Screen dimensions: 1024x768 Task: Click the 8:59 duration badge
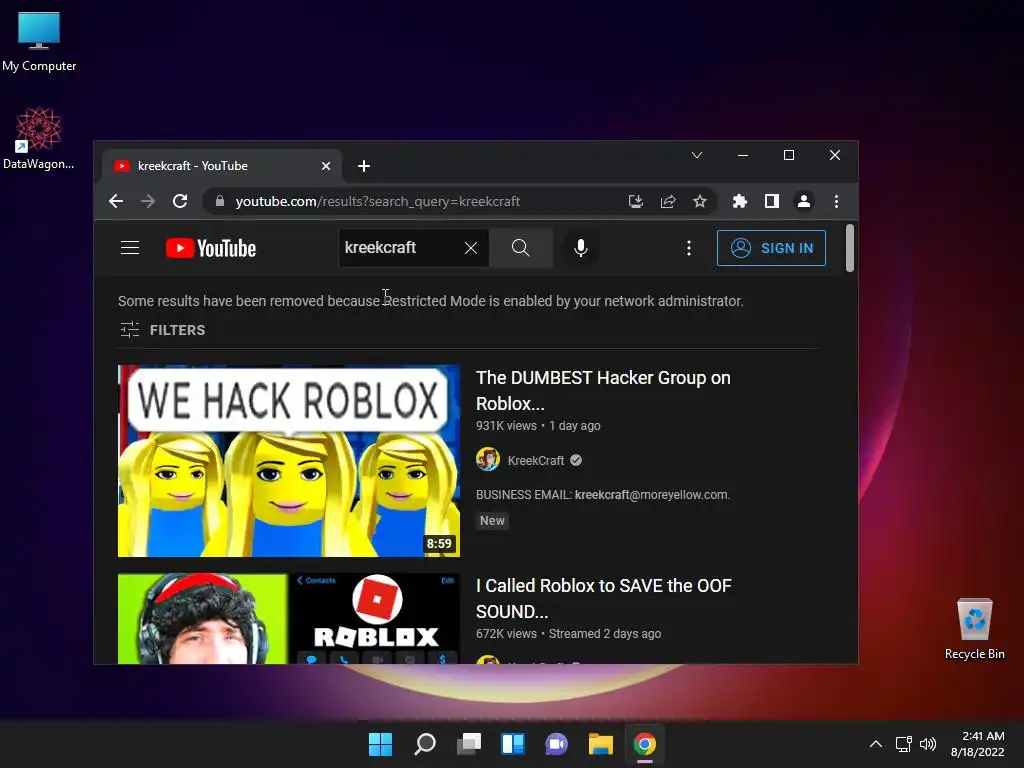[x=439, y=543]
